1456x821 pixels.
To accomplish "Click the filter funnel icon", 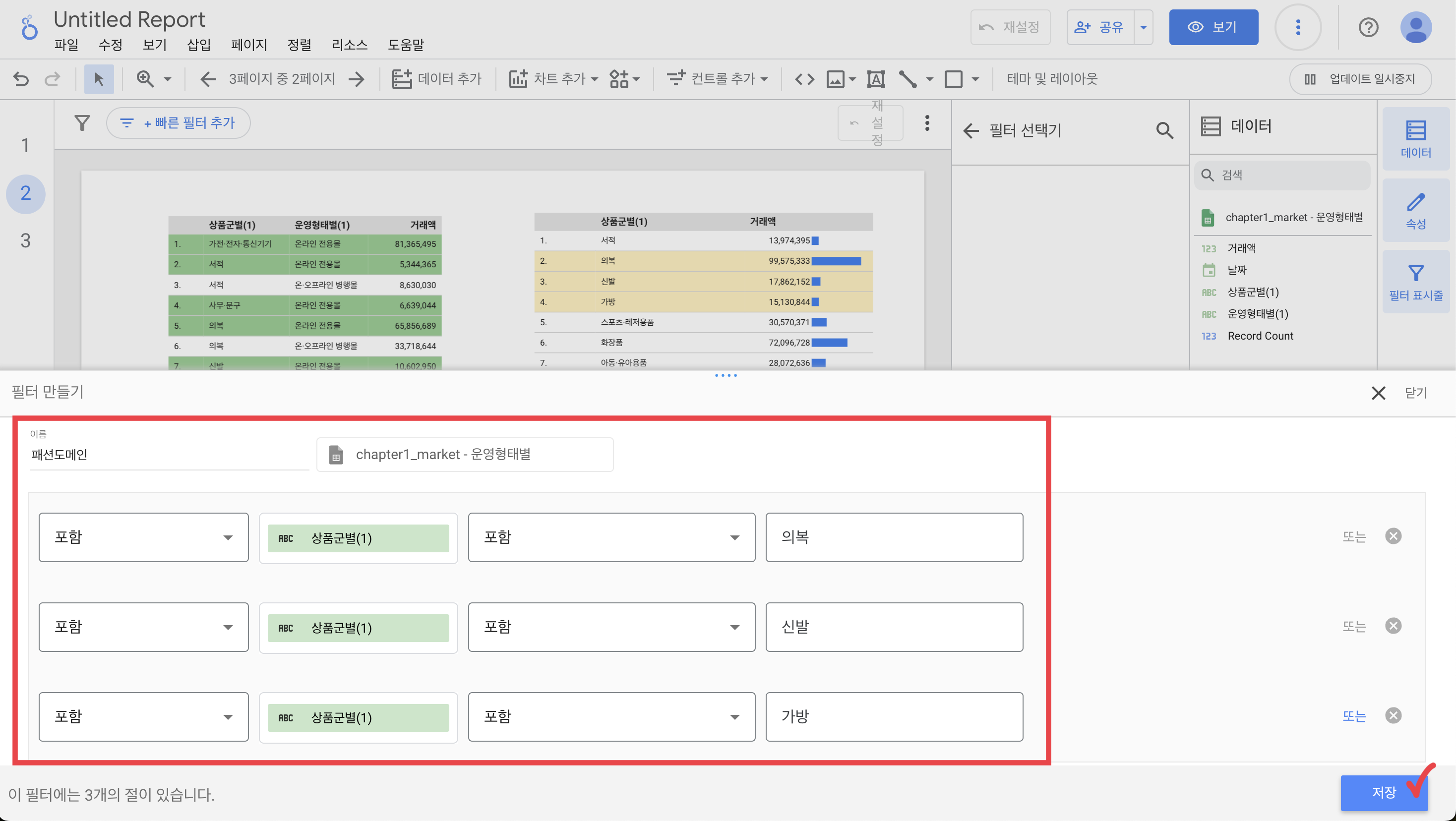I will (x=82, y=122).
